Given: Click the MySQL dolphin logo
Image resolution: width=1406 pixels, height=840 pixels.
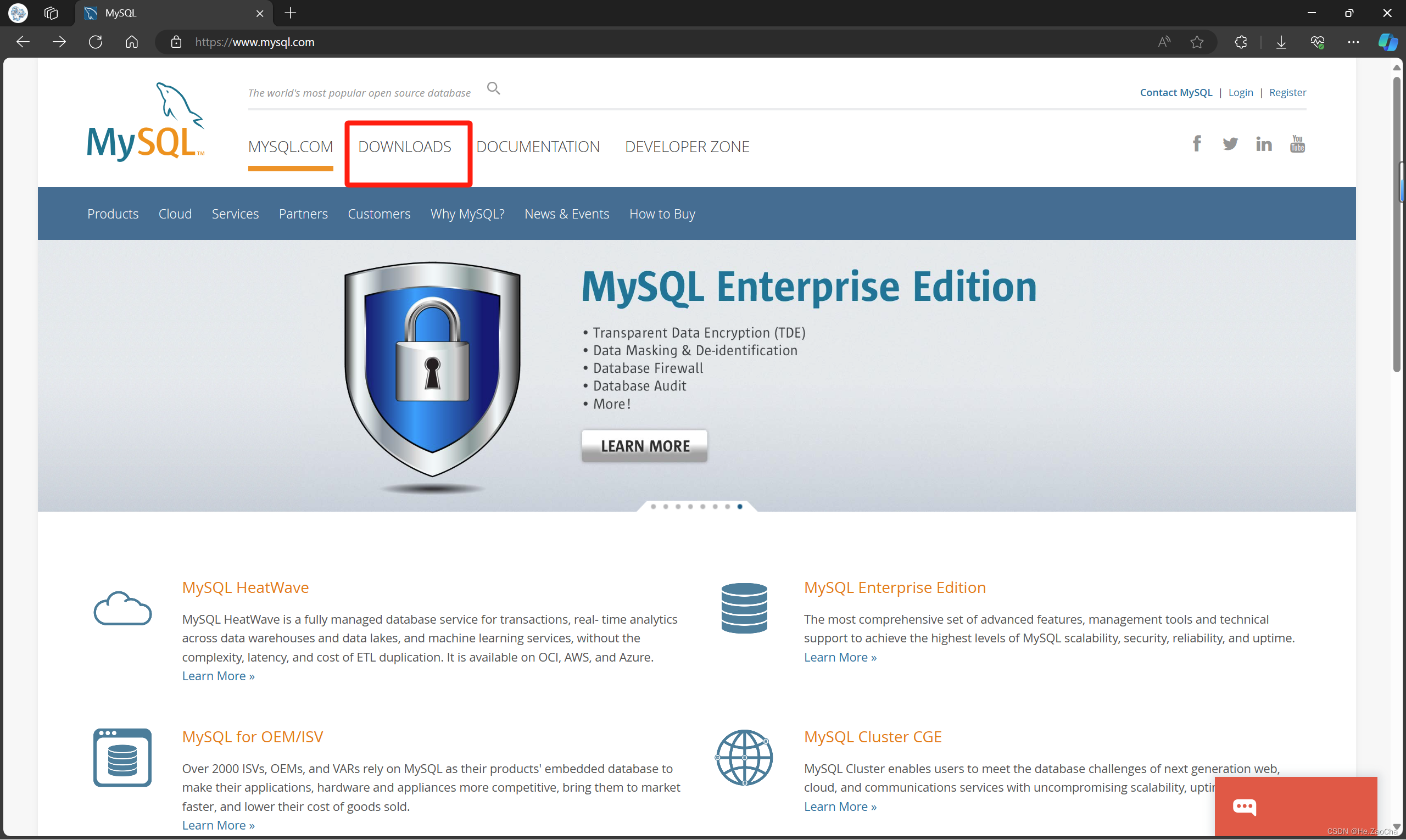Looking at the screenshot, I should (x=146, y=121).
